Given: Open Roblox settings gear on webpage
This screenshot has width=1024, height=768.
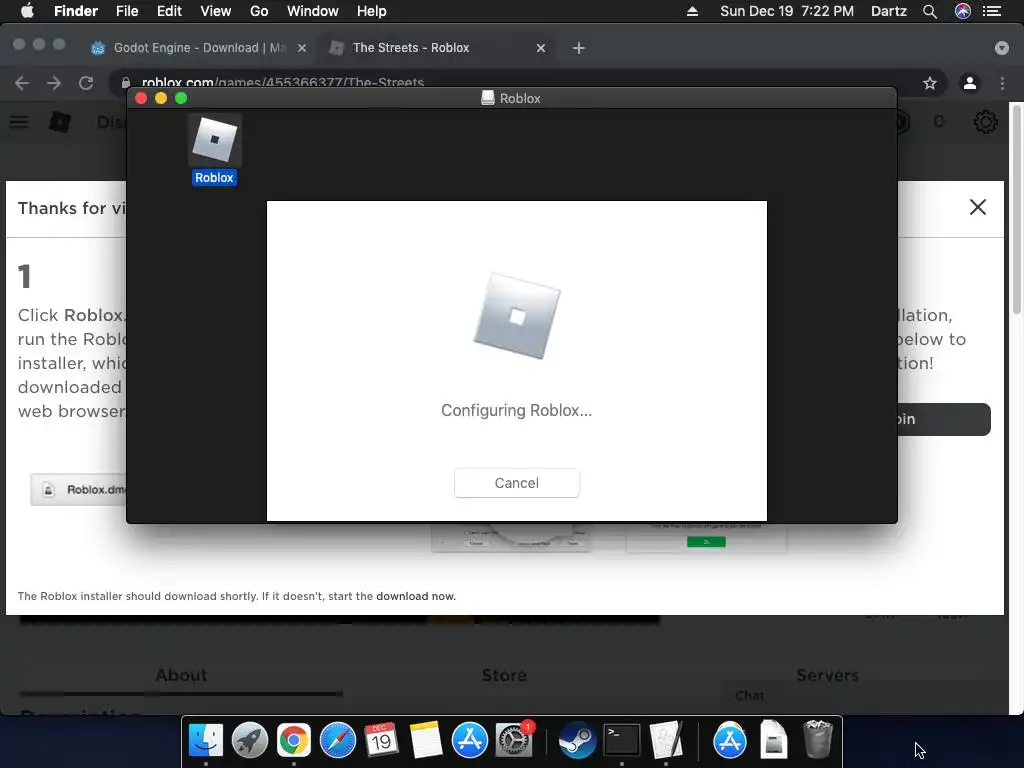Looking at the screenshot, I should coord(985,122).
